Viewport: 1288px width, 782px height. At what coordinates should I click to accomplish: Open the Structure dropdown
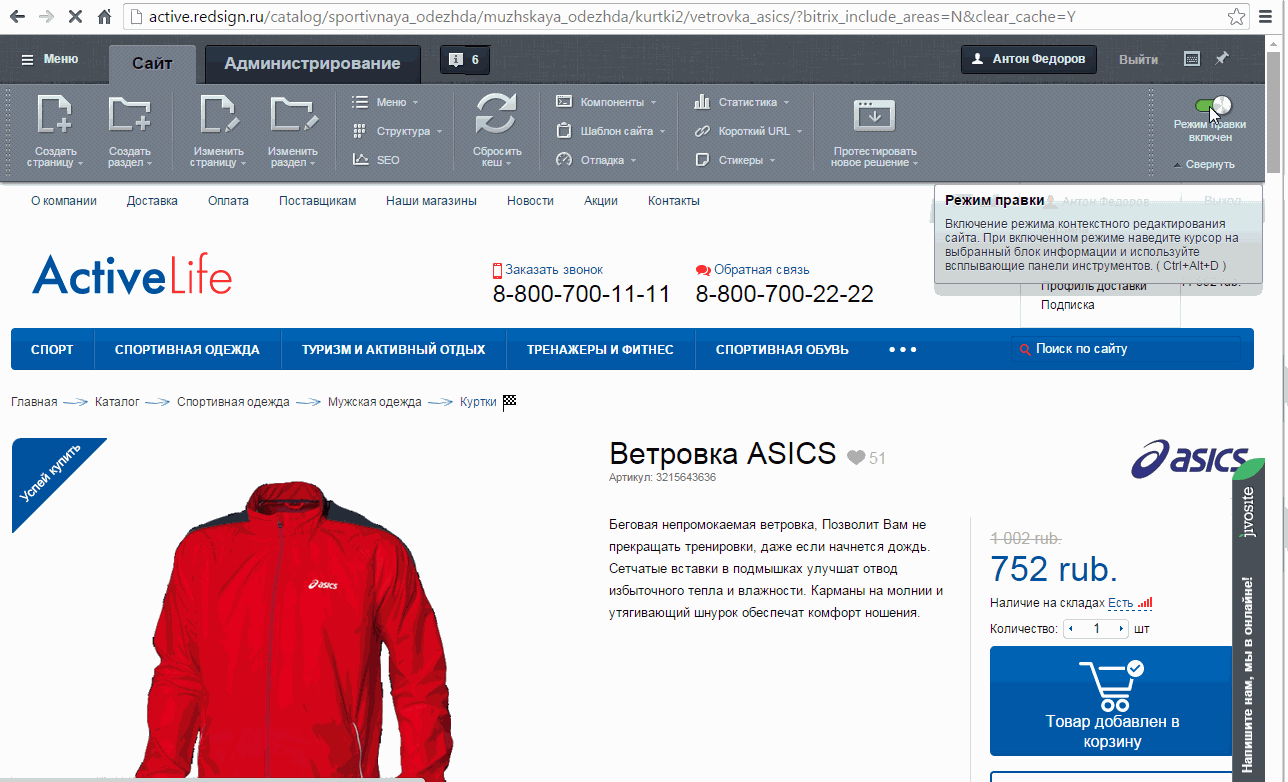[x=397, y=131]
